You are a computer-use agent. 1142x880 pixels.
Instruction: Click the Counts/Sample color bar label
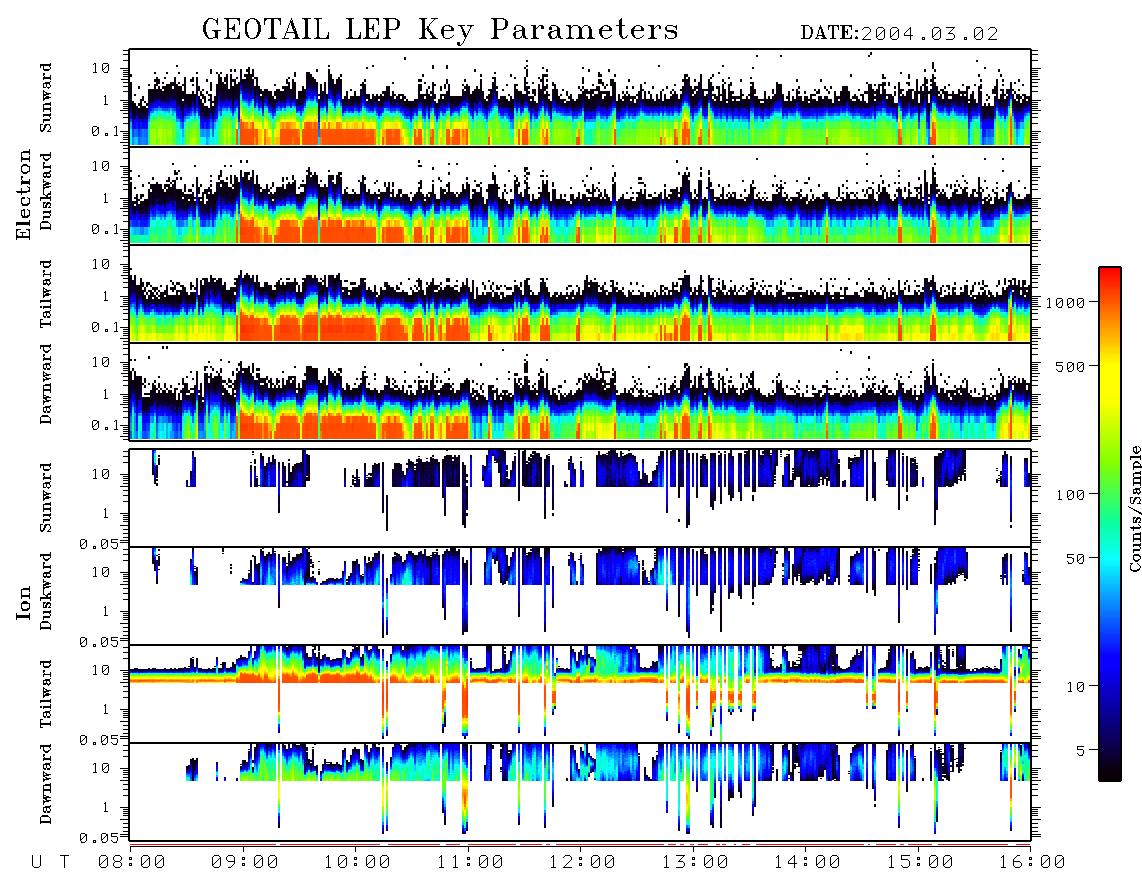(1135, 508)
